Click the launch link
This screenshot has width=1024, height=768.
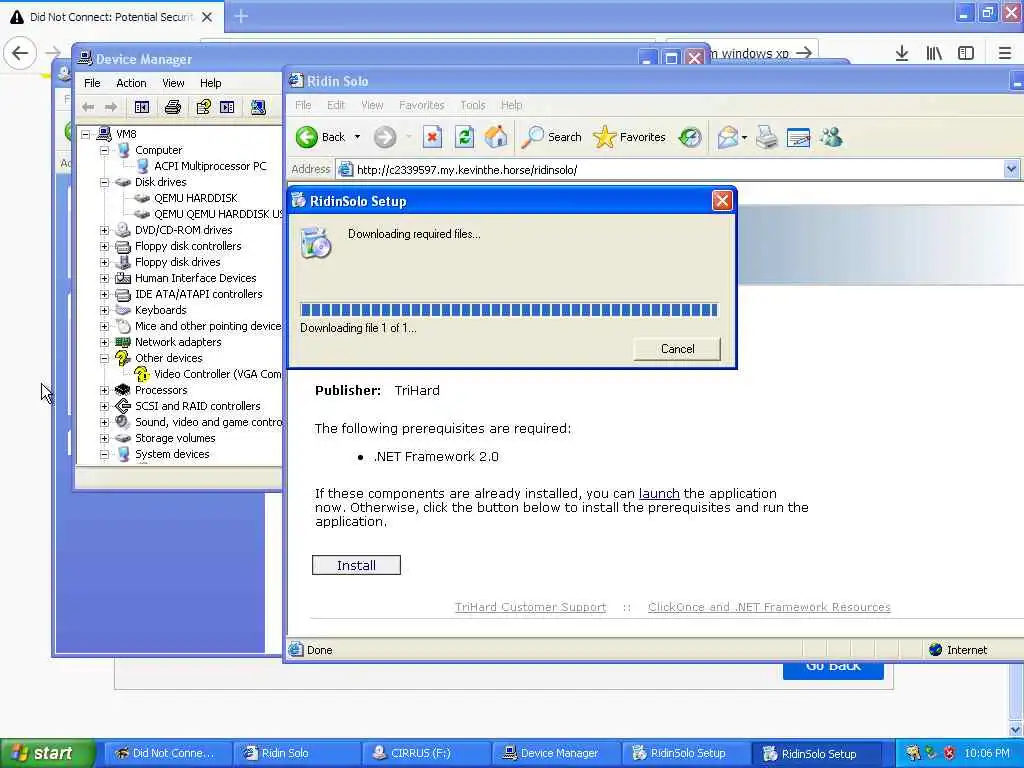click(659, 494)
